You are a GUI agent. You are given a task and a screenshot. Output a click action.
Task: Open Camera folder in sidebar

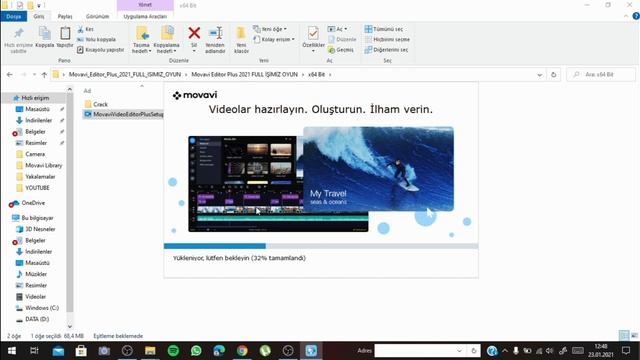(x=35, y=154)
